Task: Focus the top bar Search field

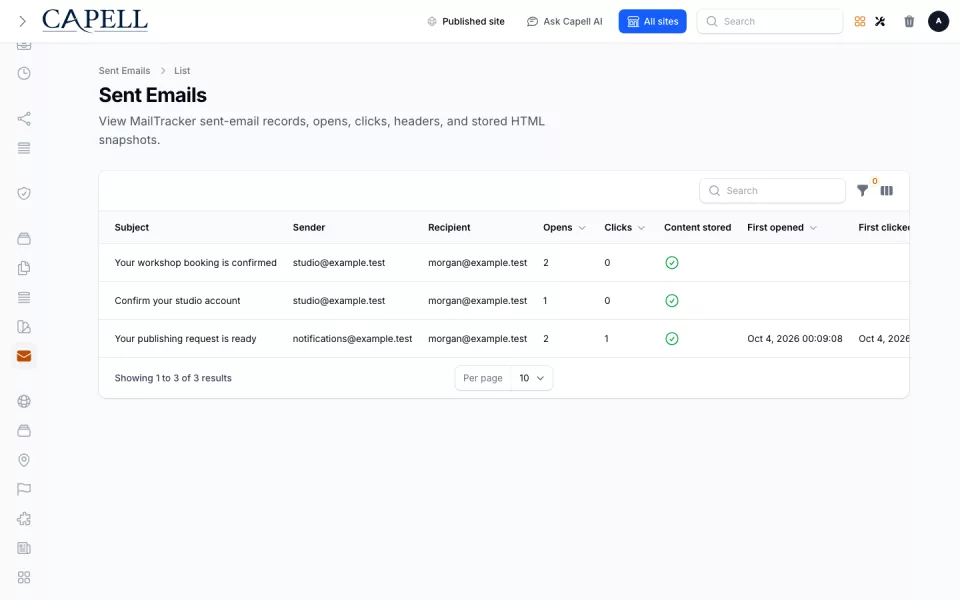Action: pos(770,21)
